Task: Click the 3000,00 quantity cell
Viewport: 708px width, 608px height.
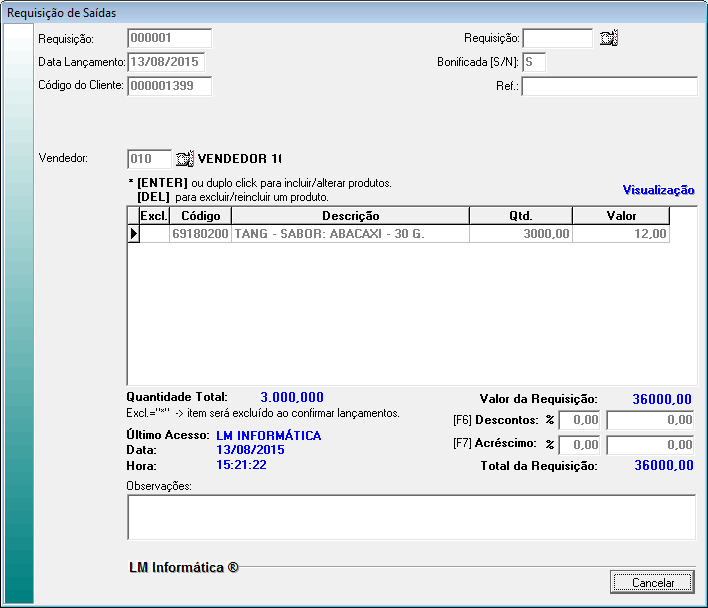Action: click(520, 234)
